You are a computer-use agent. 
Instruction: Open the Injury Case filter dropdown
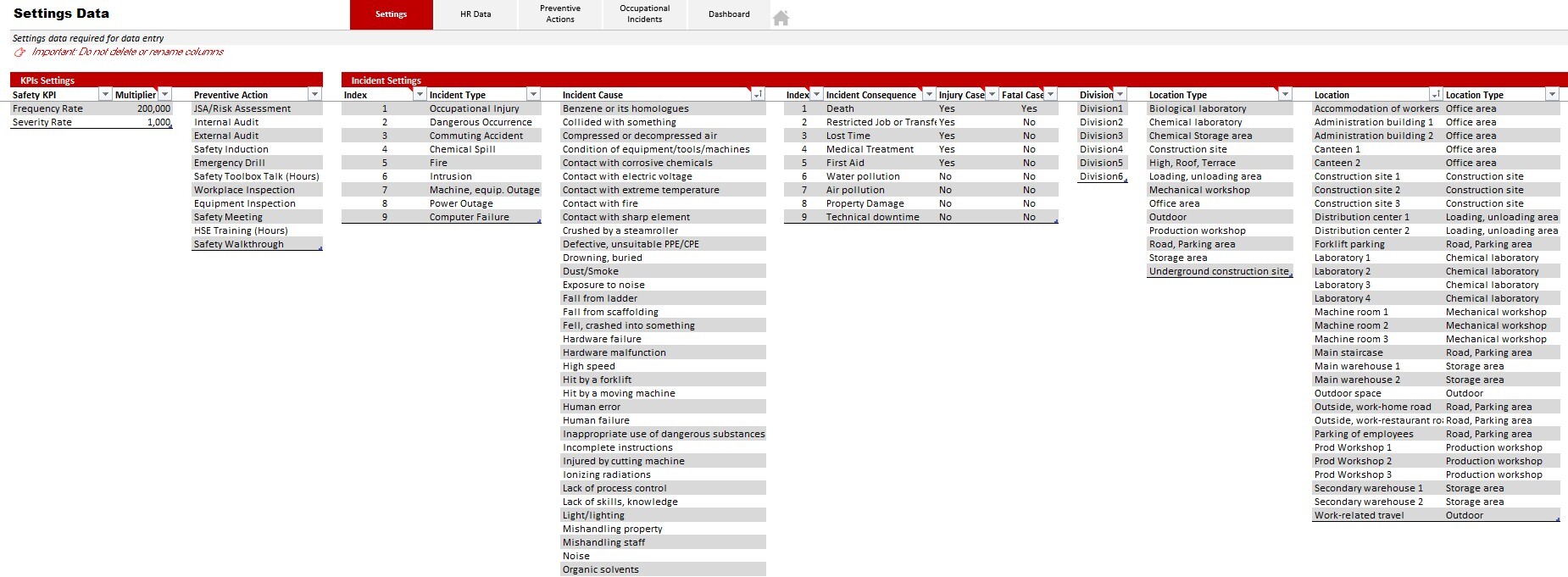pos(992,94)
